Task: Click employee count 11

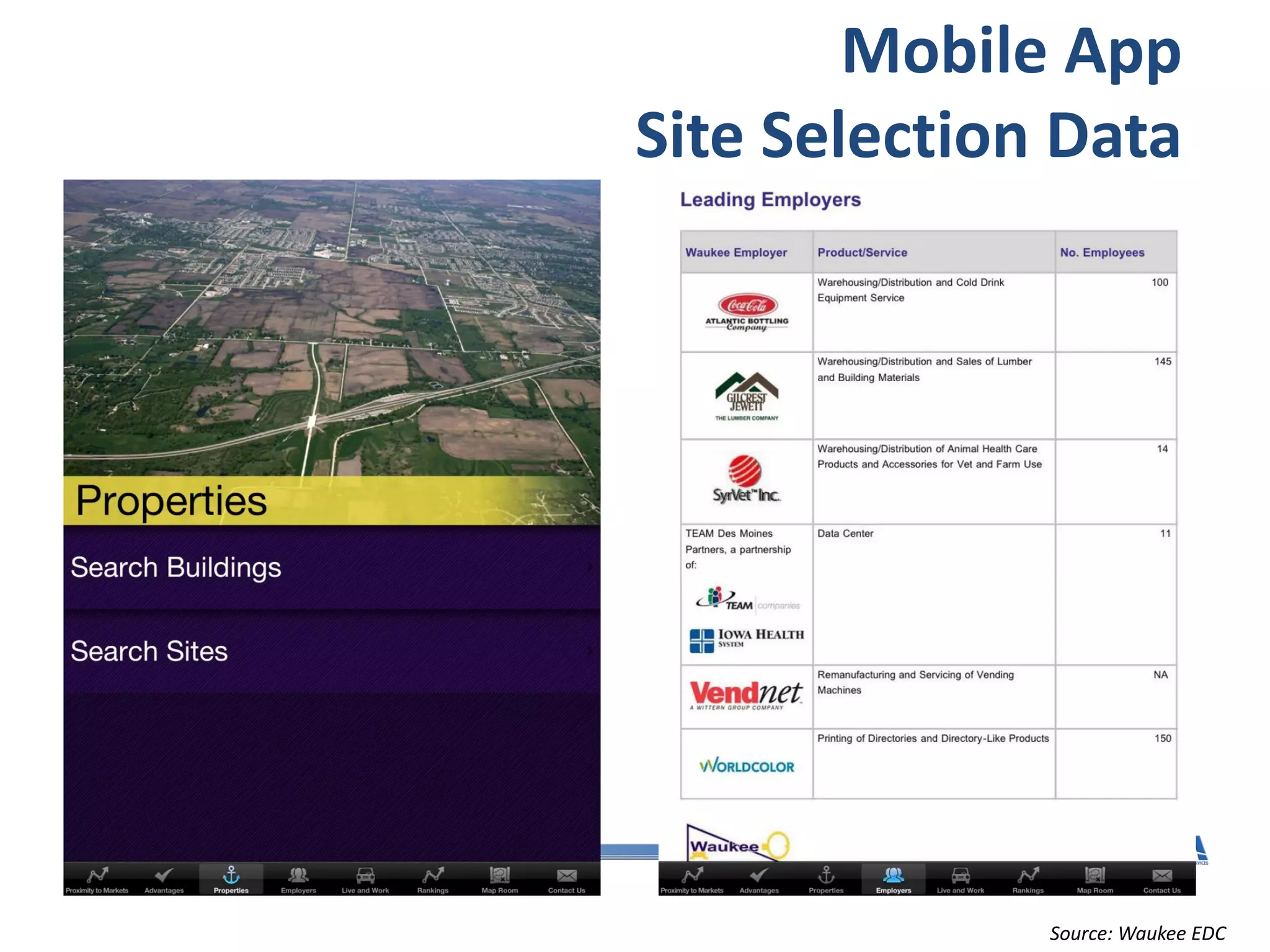Action: click(x=1165, y=534)
